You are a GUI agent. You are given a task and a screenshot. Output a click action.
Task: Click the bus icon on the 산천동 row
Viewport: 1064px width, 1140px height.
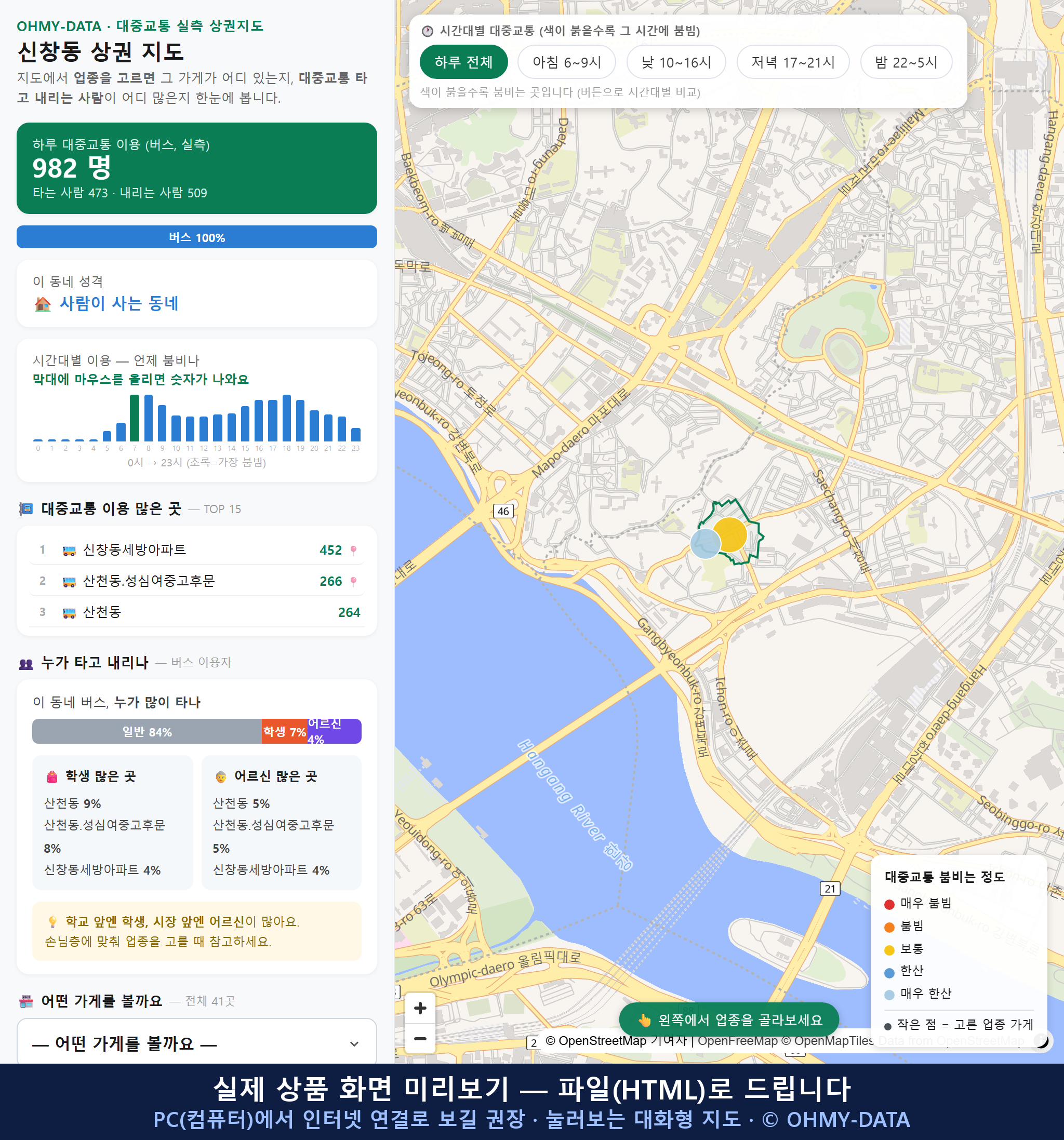(x=69, y=613)
